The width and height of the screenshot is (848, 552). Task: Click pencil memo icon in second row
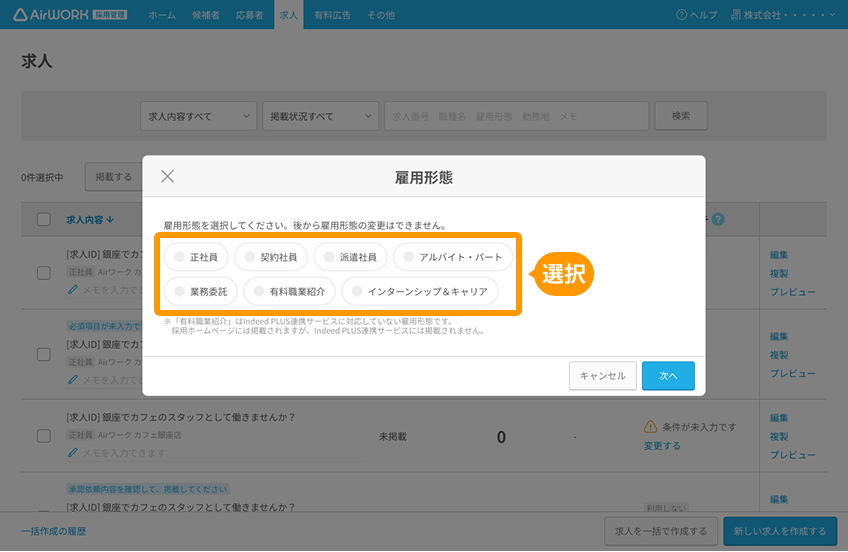[72, 380]
